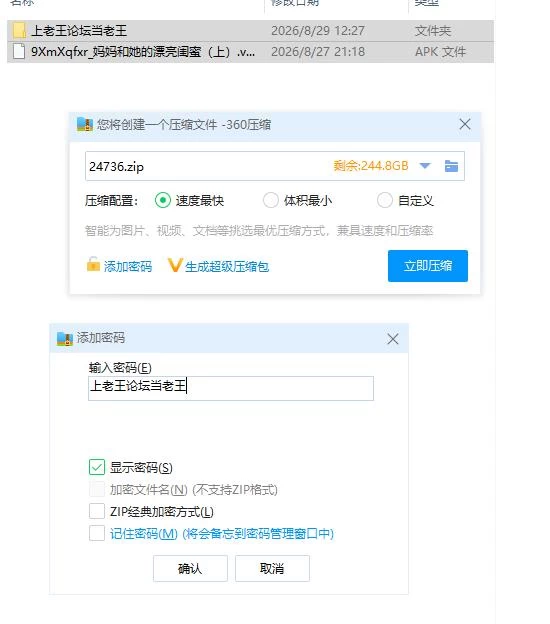This screenshot has height=624, width=550.
Task: Click the APK file icon in list
Action: (19, 51)
